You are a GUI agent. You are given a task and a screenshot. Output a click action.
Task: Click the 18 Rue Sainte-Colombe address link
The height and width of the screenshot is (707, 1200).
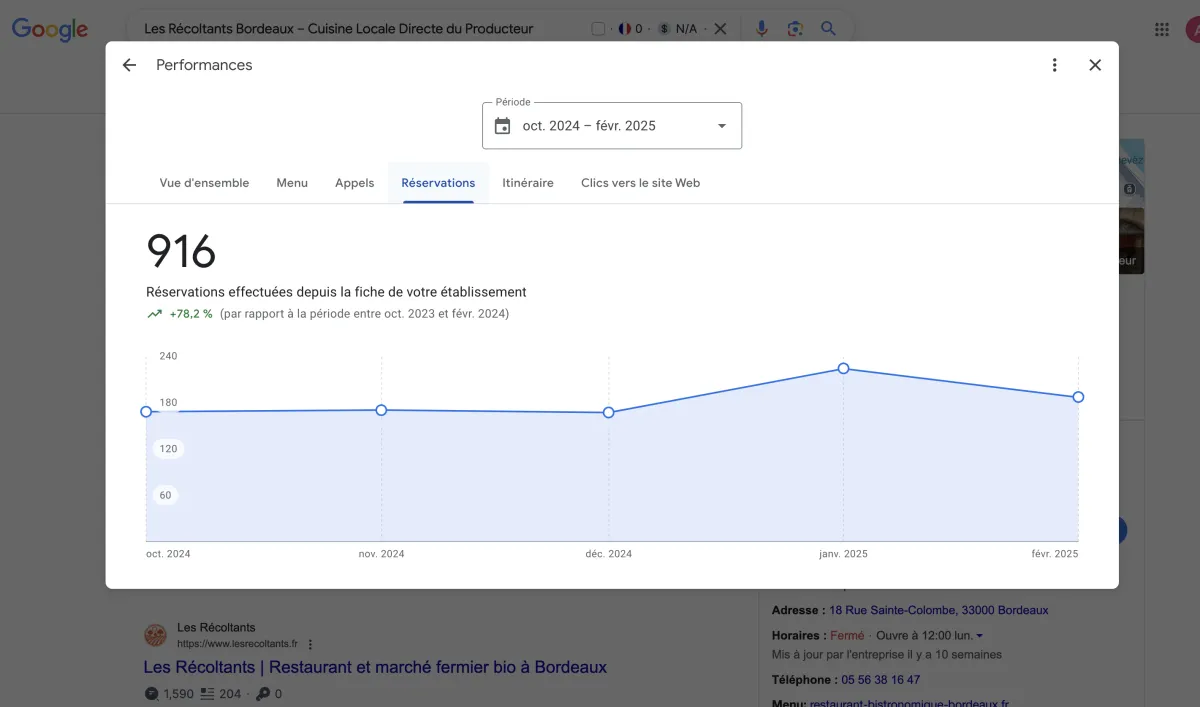point(939,610)
